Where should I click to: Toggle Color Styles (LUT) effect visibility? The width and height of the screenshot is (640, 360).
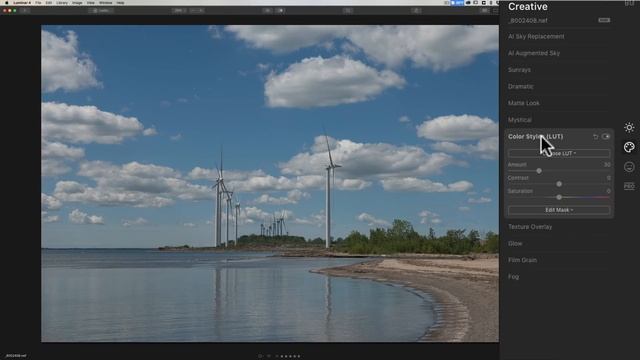[x=606, y=137]
